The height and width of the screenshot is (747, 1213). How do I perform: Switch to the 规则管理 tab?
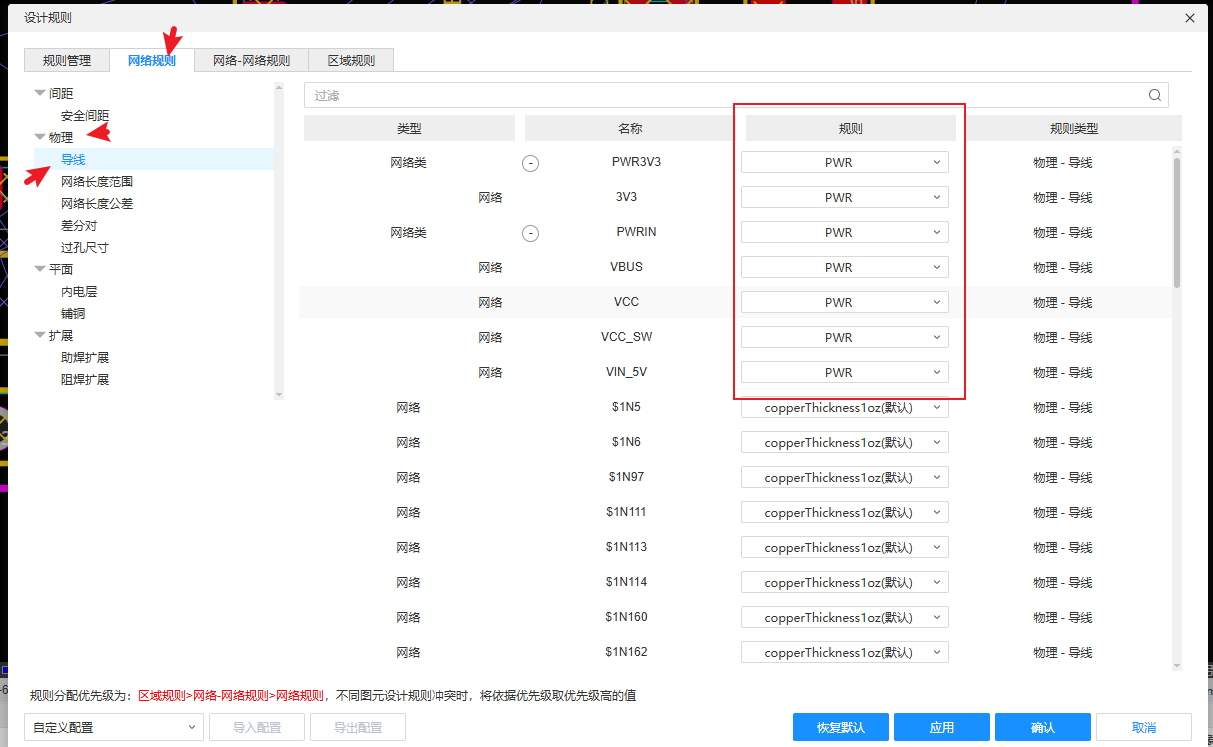[x=67, y=60]
